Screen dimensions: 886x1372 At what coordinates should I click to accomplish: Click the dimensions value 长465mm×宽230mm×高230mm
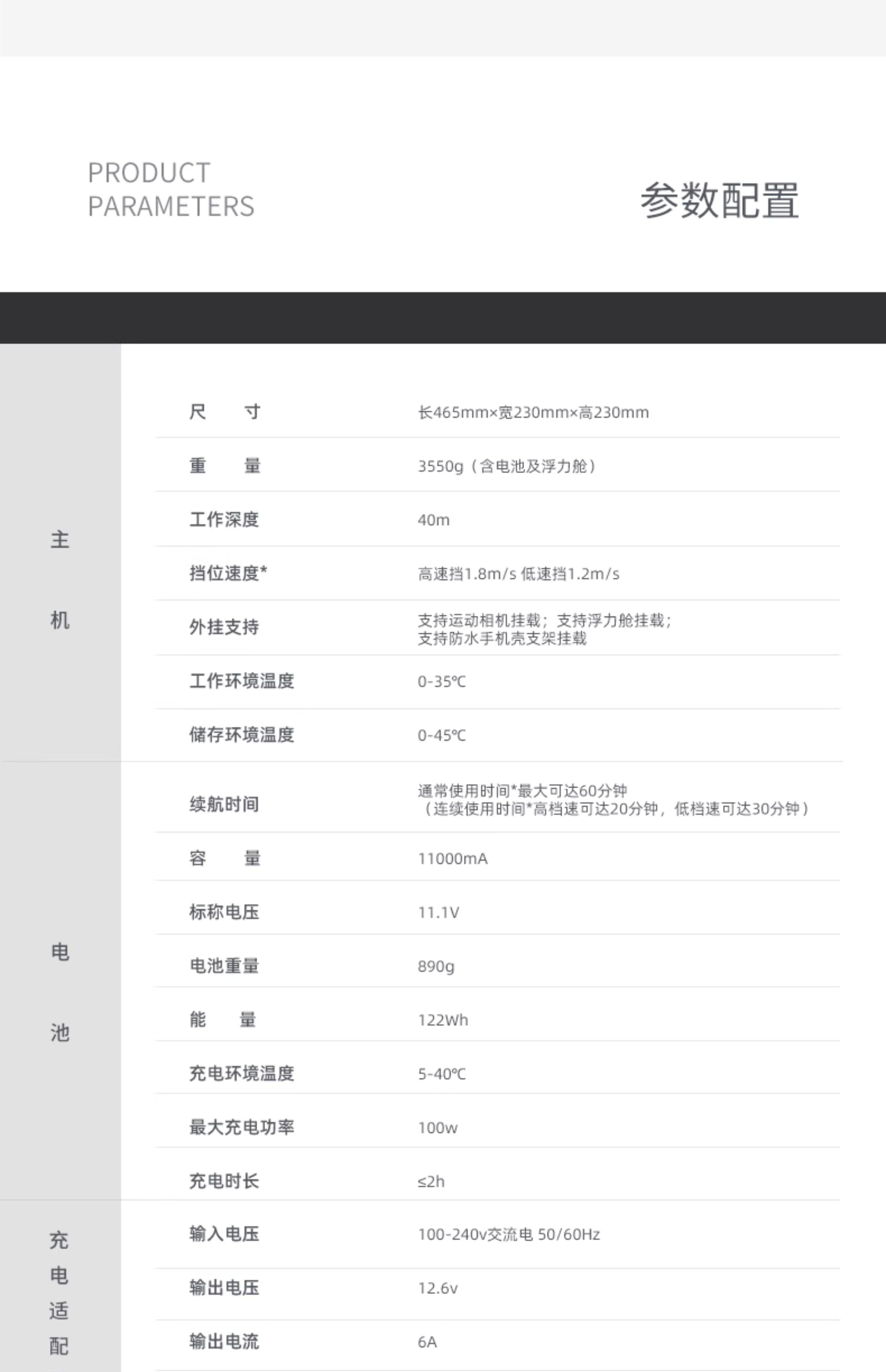533,412
